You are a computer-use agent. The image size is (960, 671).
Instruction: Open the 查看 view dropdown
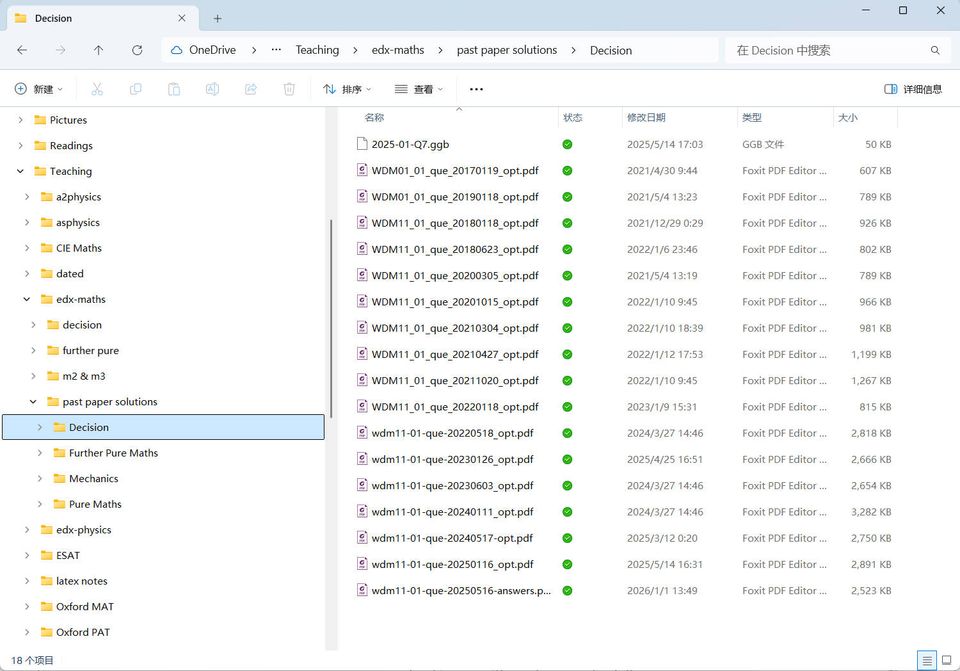point(419,89)
